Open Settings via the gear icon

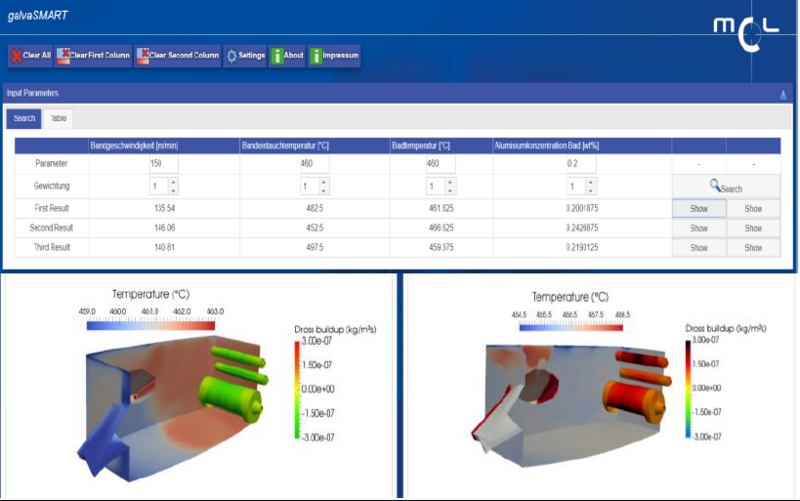[x=231, y=56]
